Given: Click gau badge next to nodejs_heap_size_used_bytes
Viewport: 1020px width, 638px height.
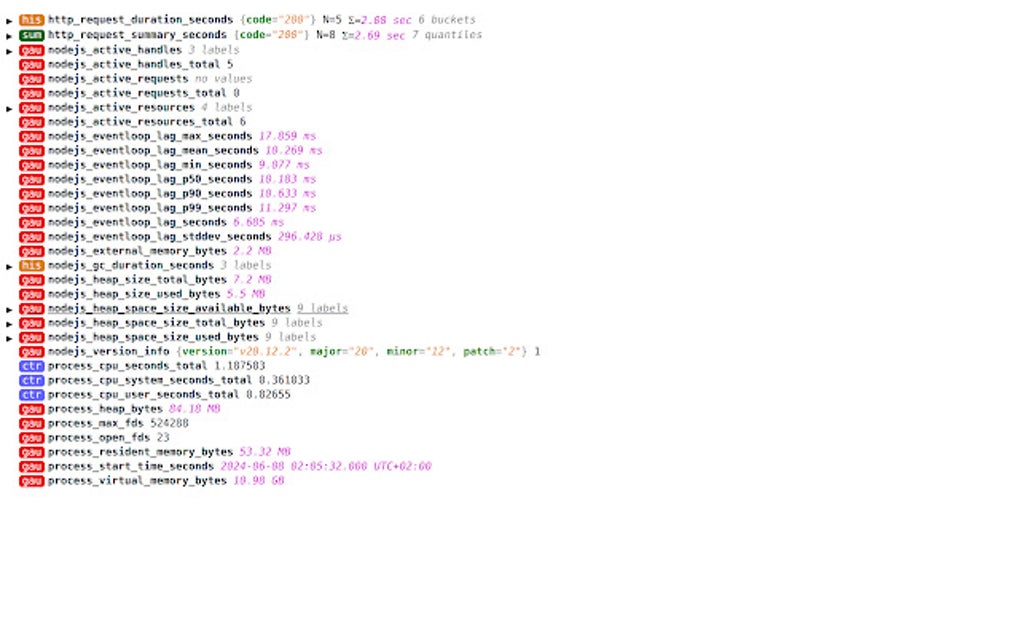Looking at the screenshot, I should pyautogui.click(x=31, y=294).
